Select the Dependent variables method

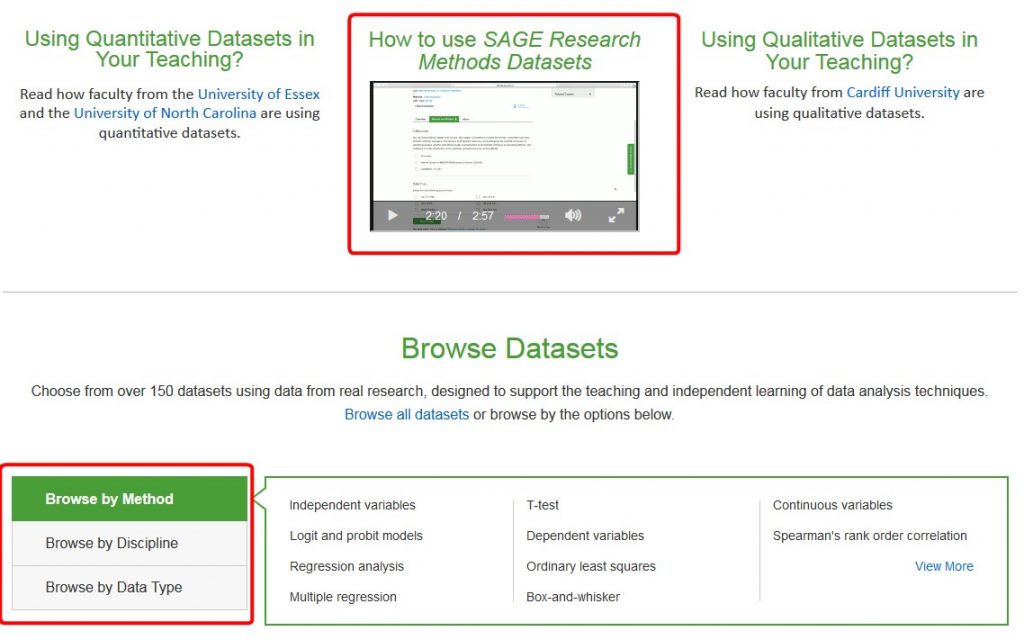point(585,536)
